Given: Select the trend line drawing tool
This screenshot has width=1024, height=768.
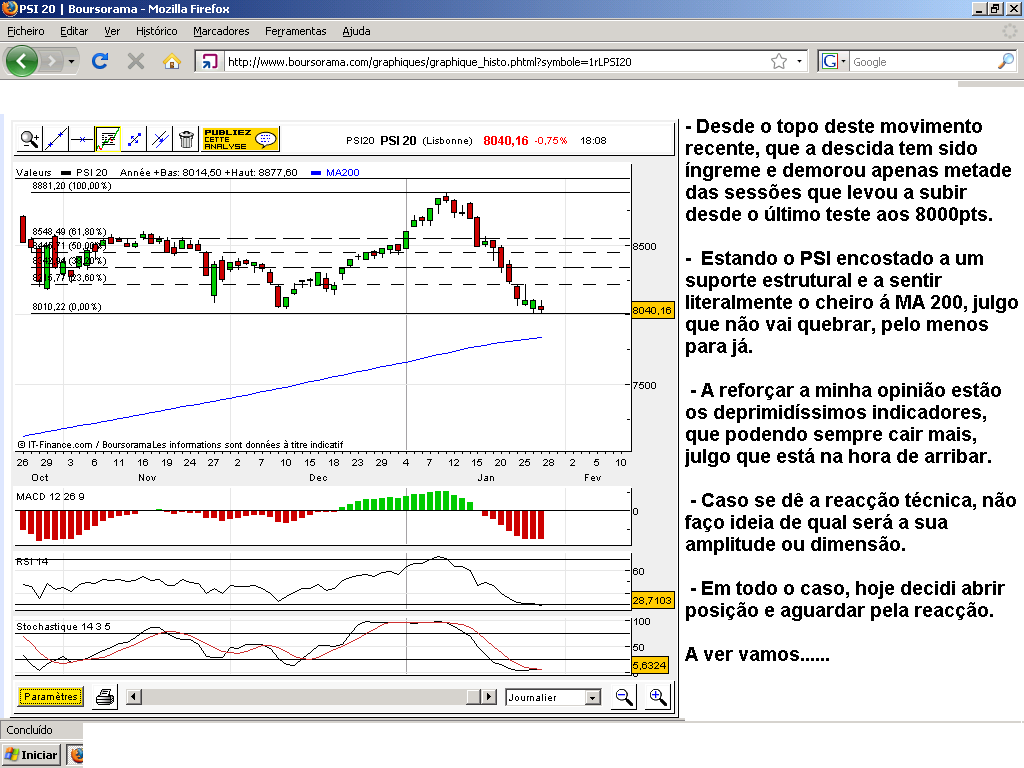Looking at the screenshot, I should [x=56, y=139].
